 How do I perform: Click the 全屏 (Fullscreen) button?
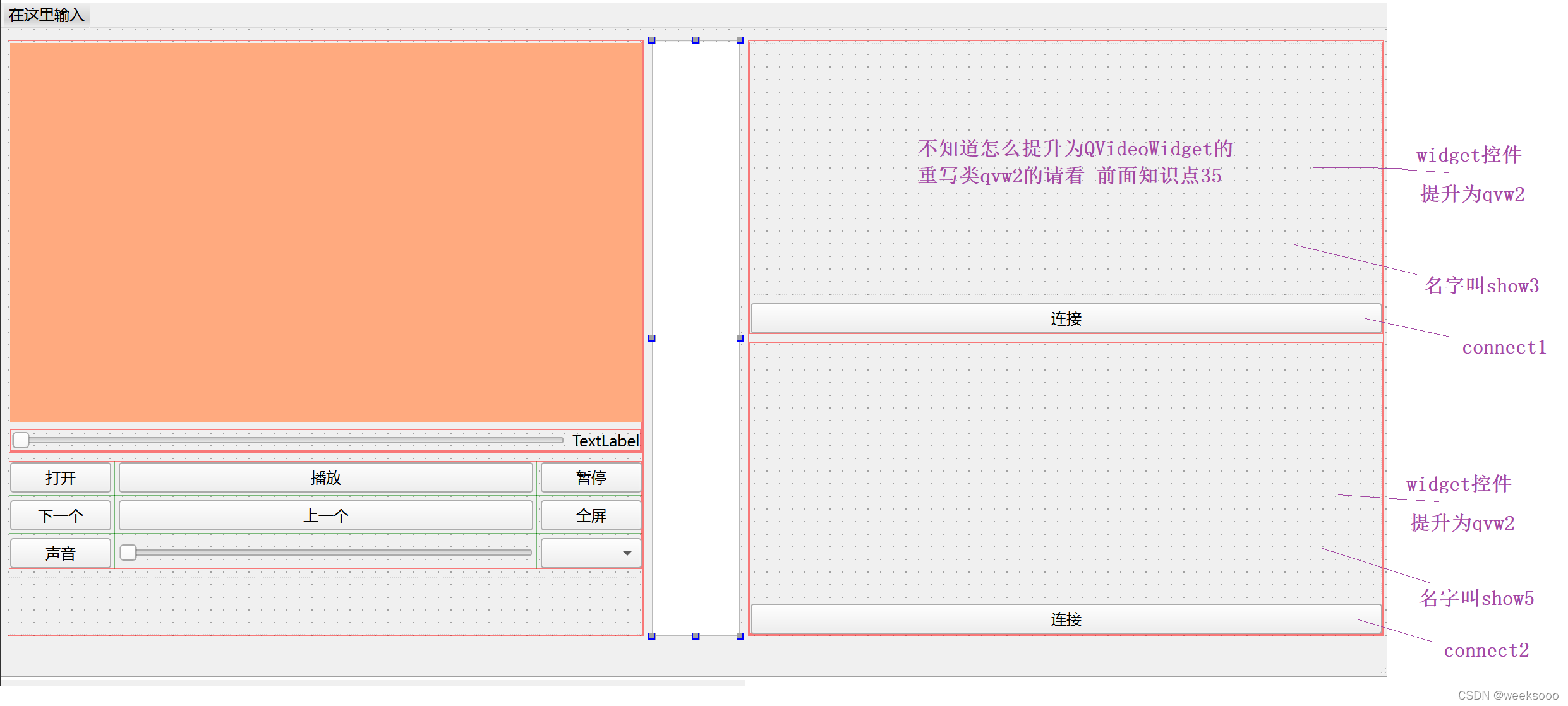pos(591,516)
